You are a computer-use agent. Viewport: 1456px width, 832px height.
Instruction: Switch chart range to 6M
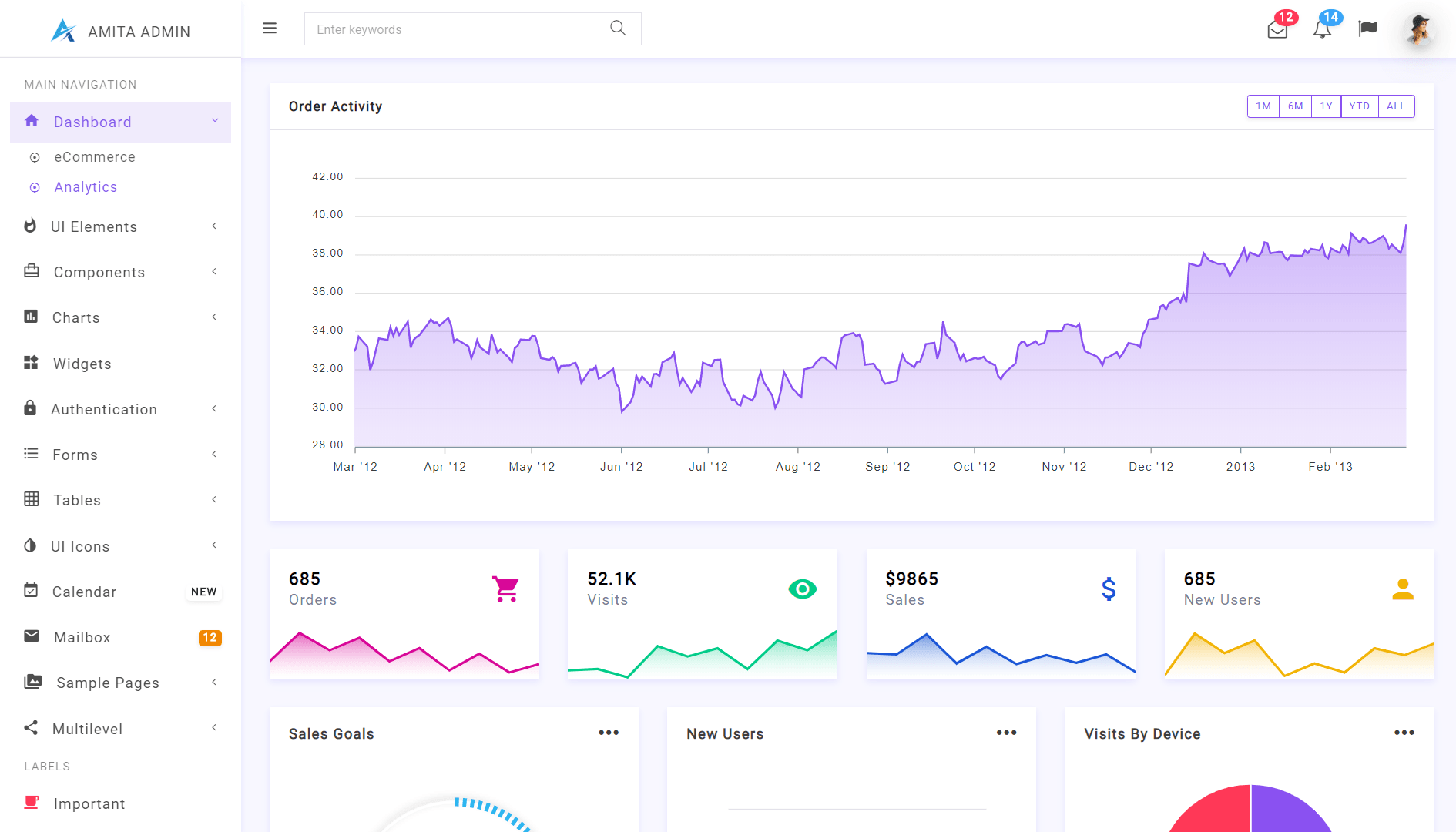click(1295, 106)
